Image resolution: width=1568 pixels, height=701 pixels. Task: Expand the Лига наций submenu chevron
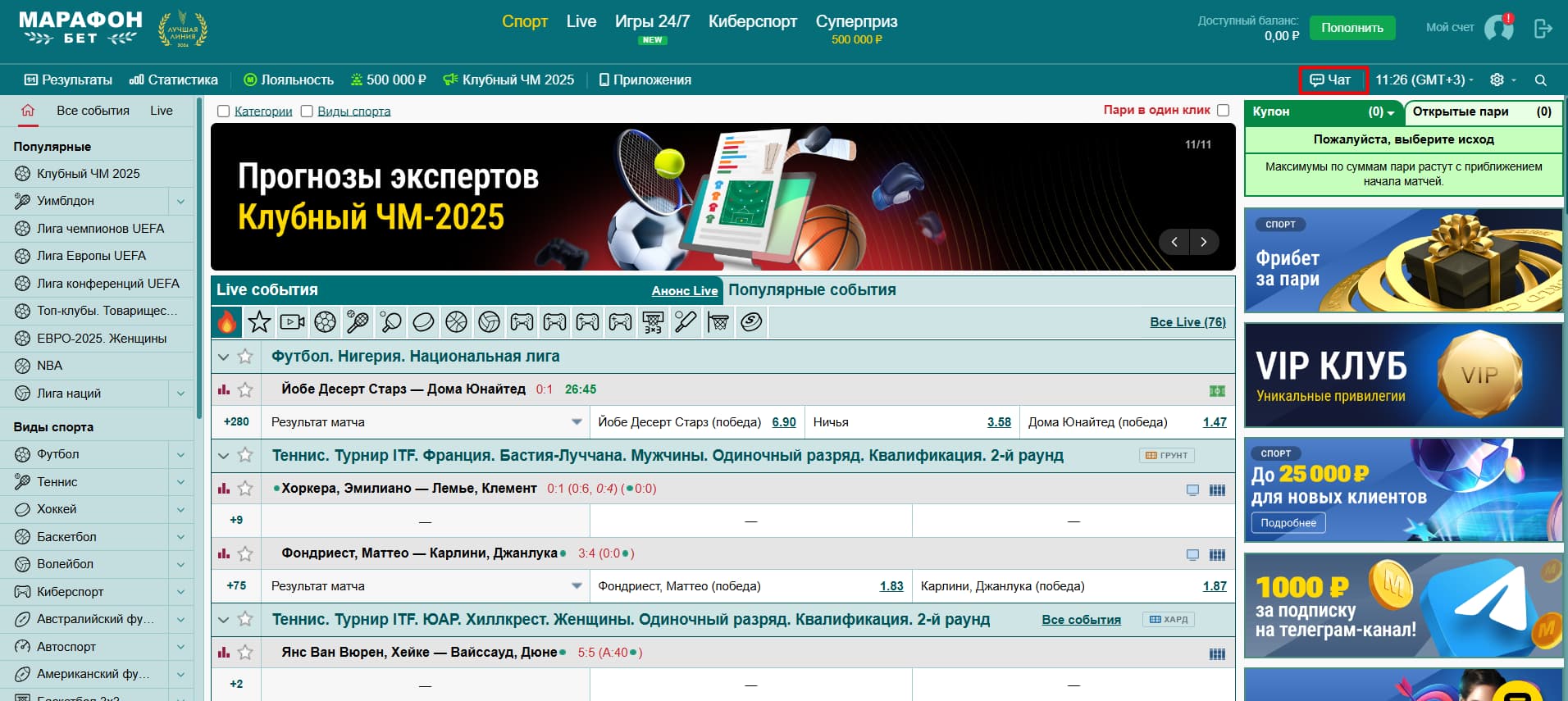coord(180,394)
